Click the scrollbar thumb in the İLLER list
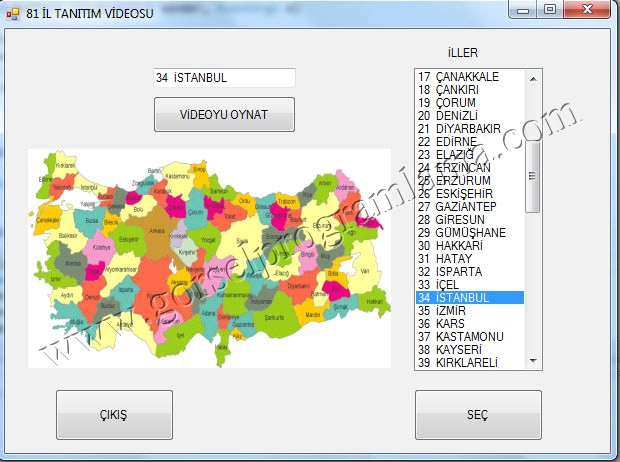The height and width of the screenshot is (462, 620). [x=532, y=175]
